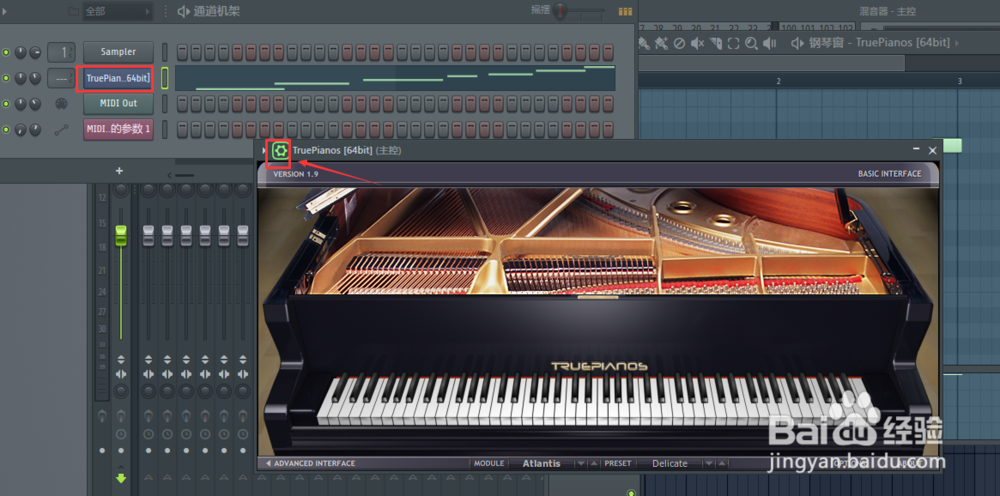Viewport: 1000px width, 496px height.
Task: Toggle the TruePianos channel mute LED
Action: [6, 78]
